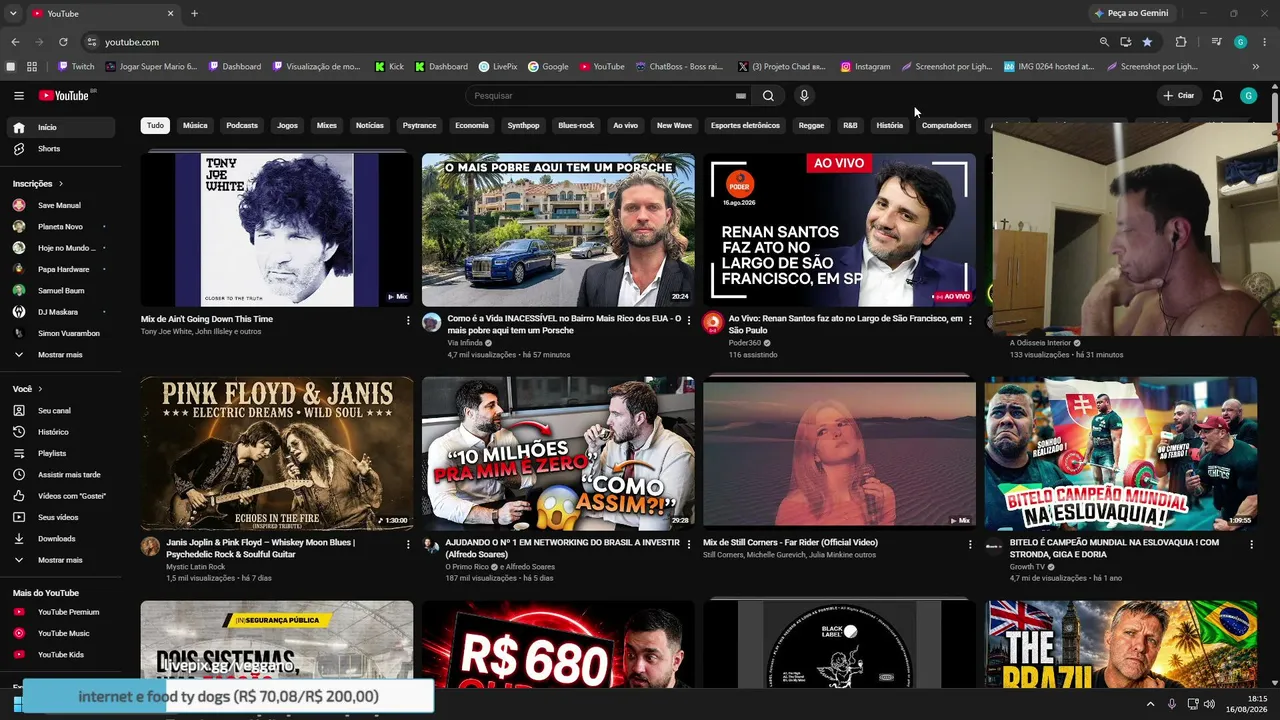Open YouTube Kids from the sidebar
Viewport: 1280px width, 720px height.
62,655
